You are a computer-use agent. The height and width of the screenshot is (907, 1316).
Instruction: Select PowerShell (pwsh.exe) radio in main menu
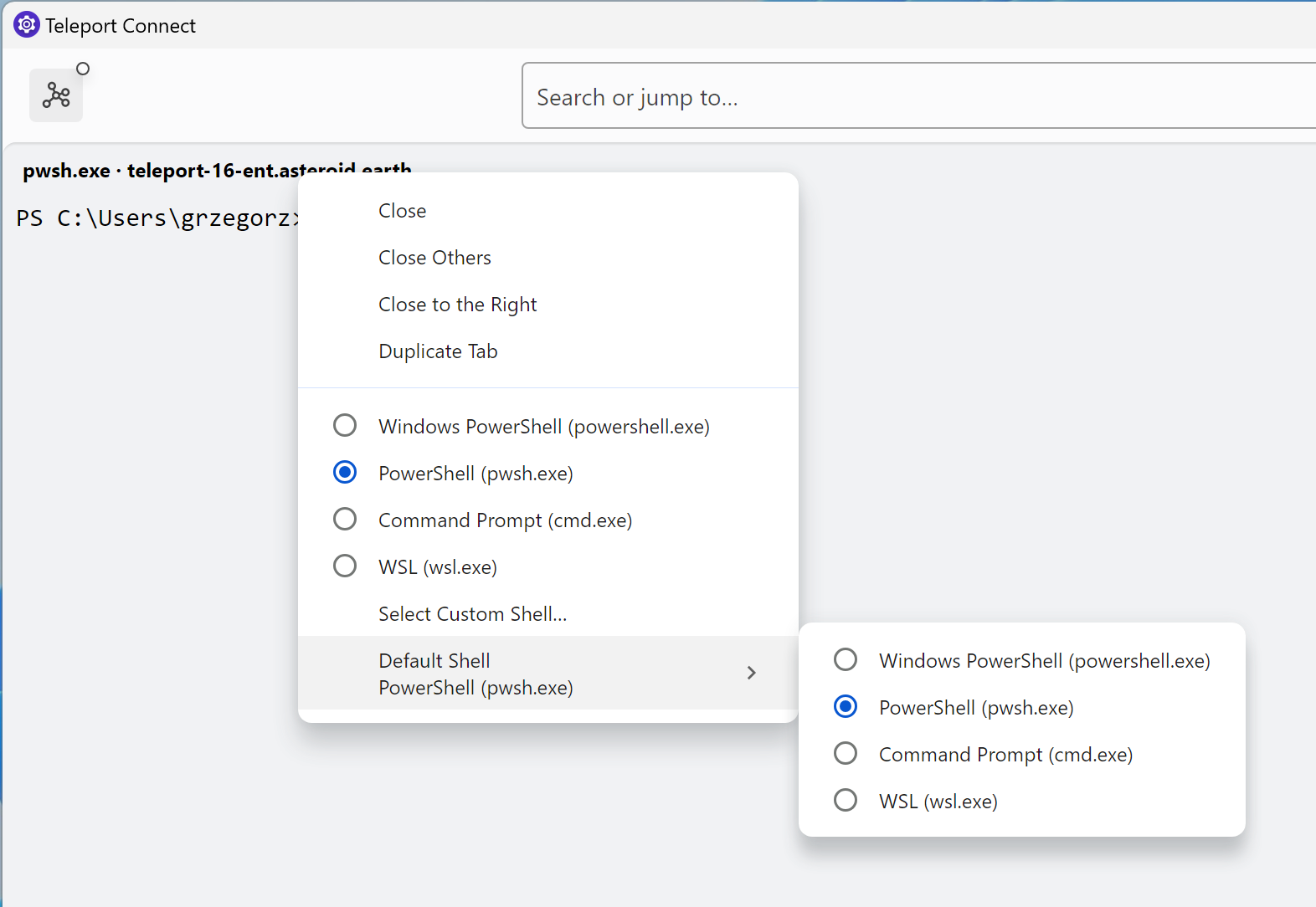[x=345, y=473]
